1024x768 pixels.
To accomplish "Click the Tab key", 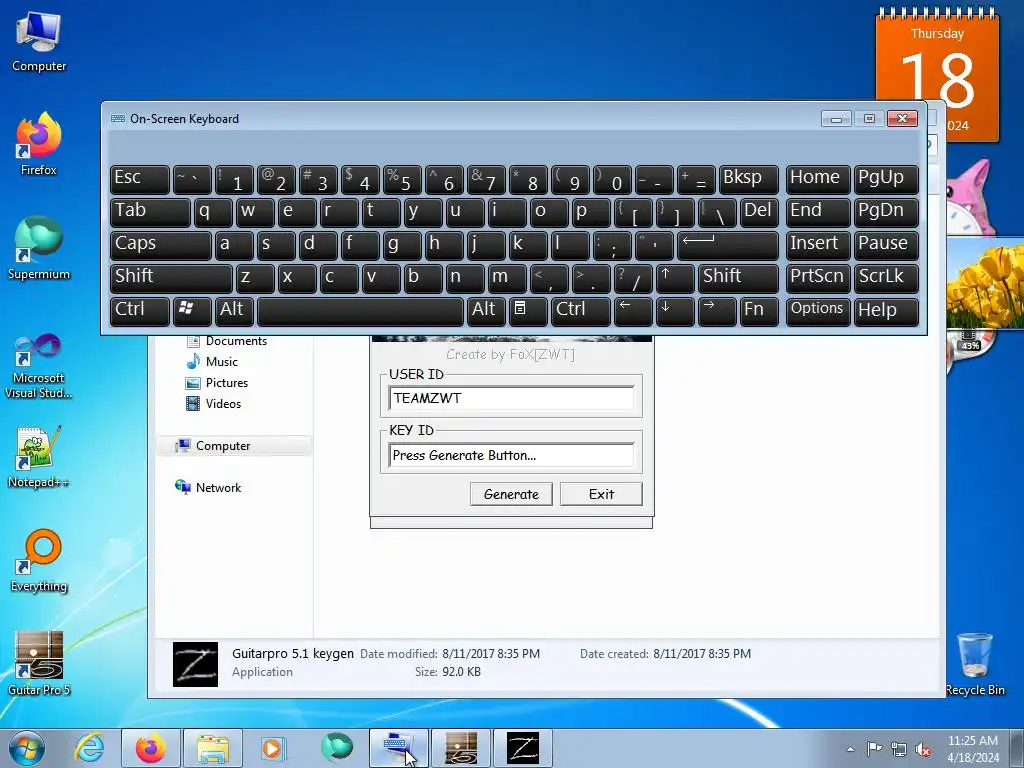I will click(x=150, y=213).
